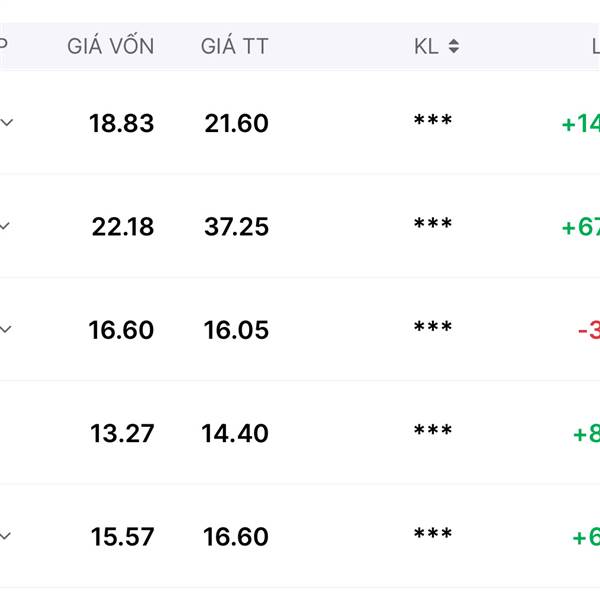Reveal hidden quantity in the 37.25 row

(433, 223)
